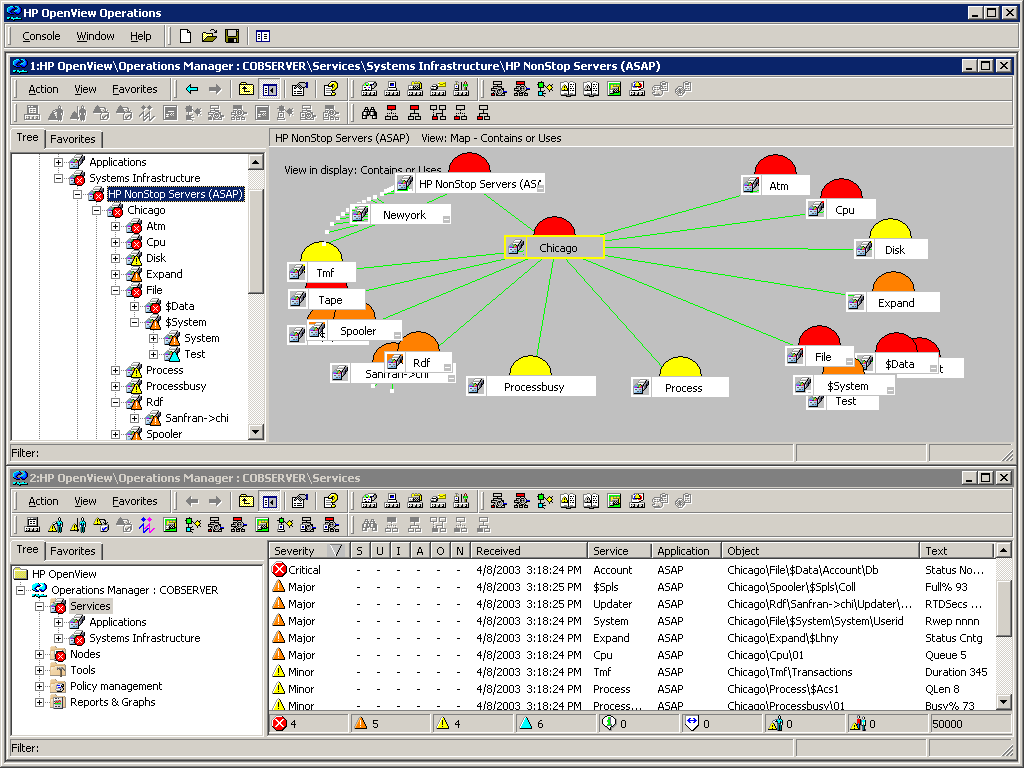Click the binoculars Find icon in window 1
This screenshot has width=1024, height=768.
coord(370,114)
